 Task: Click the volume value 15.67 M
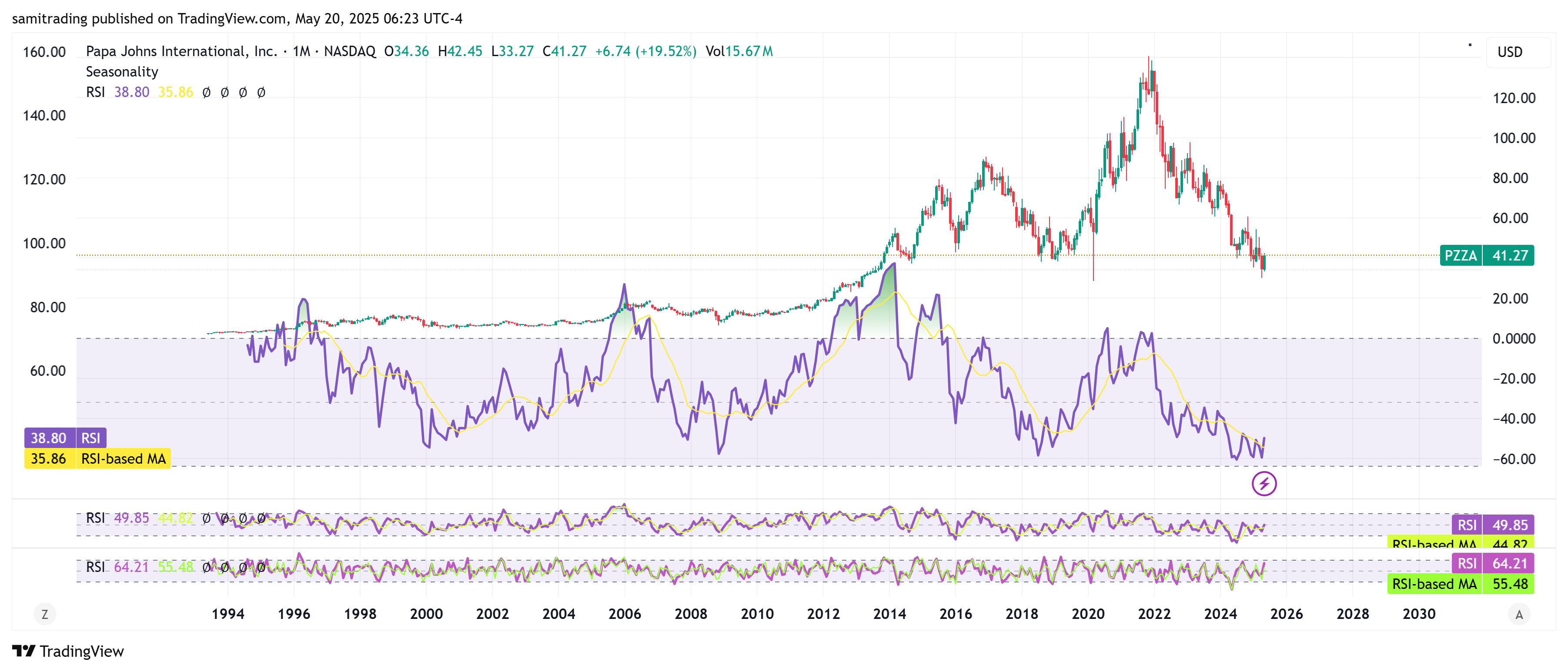(x=739, y=51)
